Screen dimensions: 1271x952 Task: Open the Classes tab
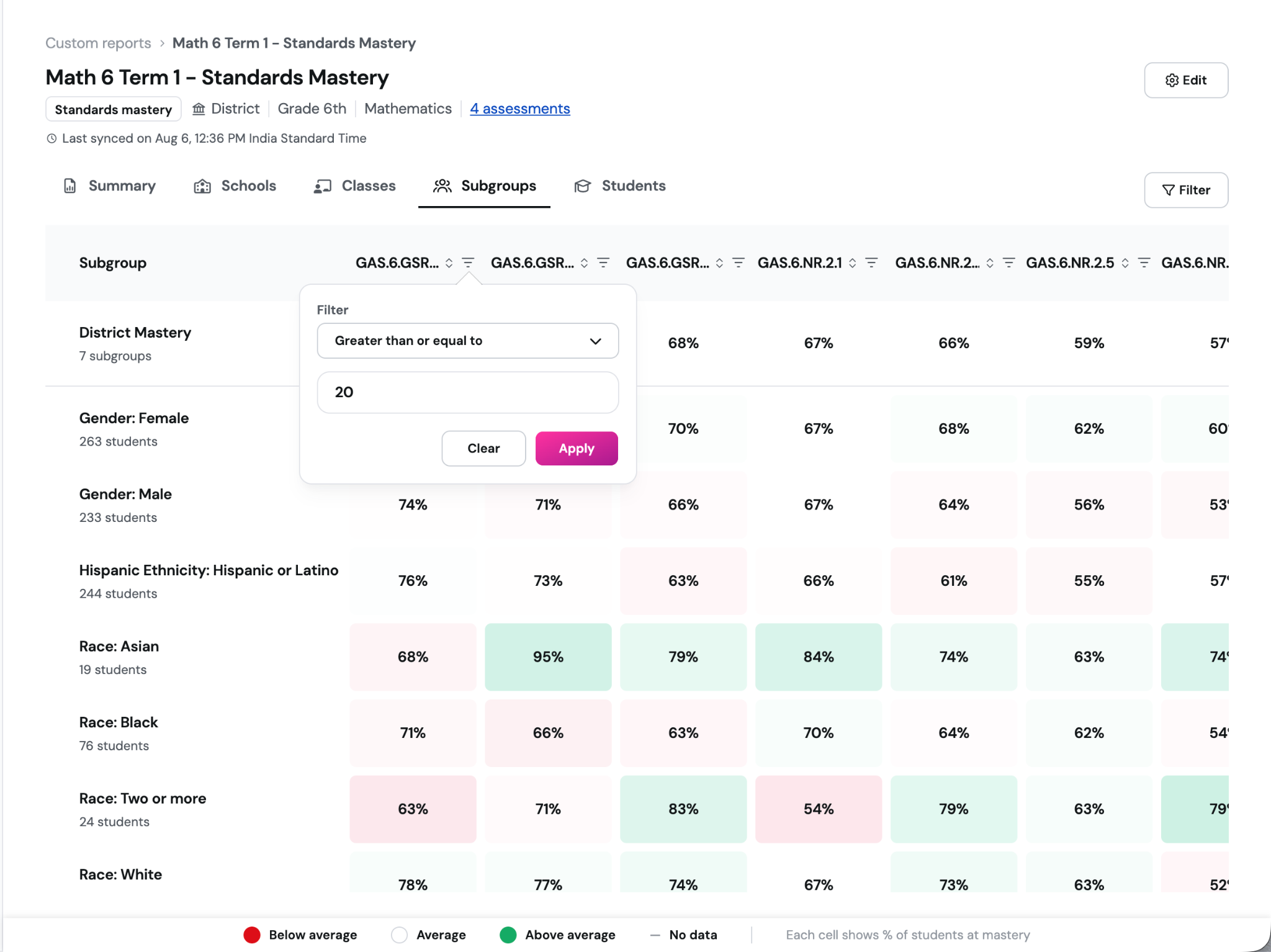tap(355, 186)
